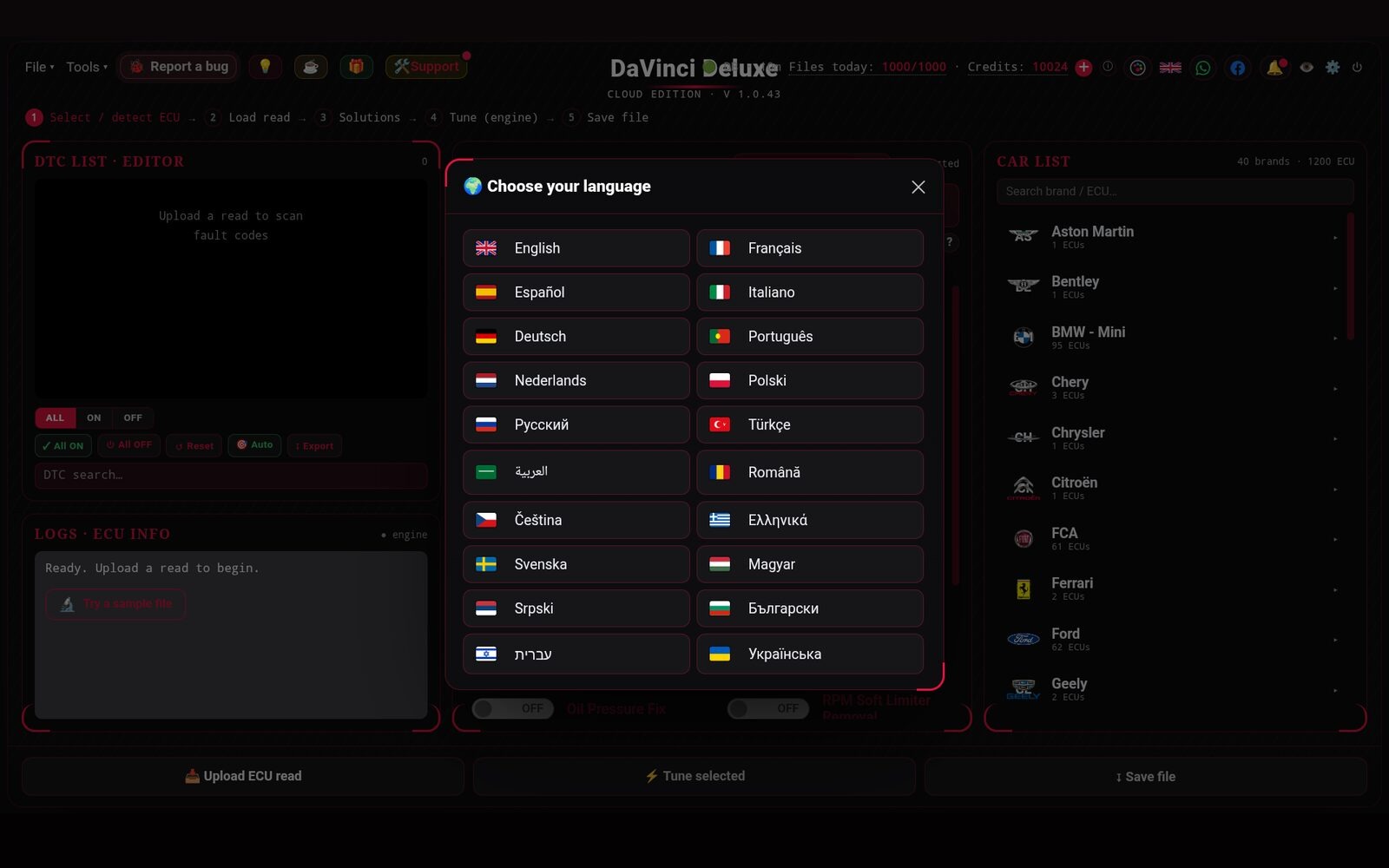The height and width of the screenshot is (868, 1389).
Task: Open the color palette theme icon
Action: (1137, 67)
